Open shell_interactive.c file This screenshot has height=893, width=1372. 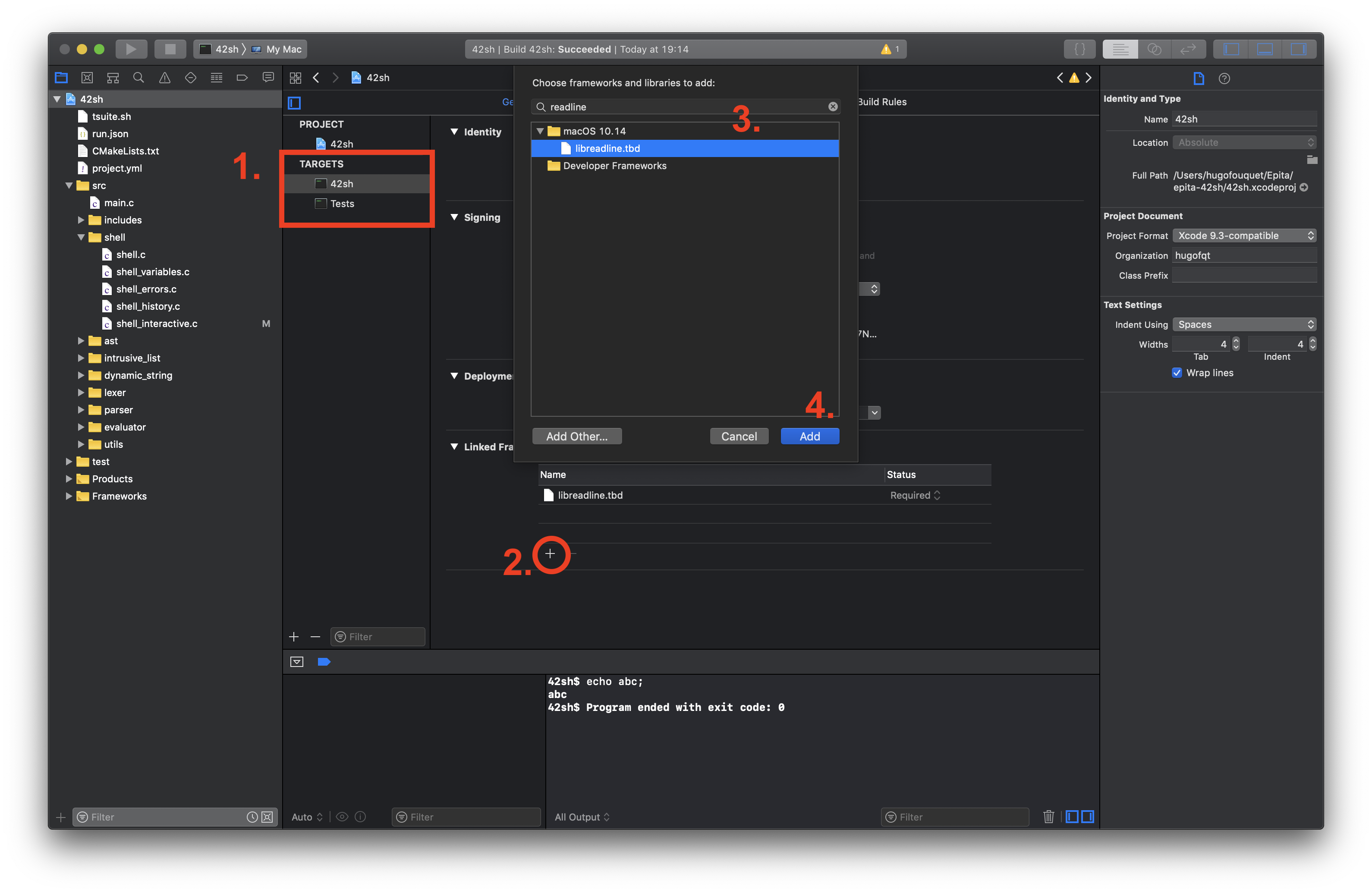coord(156,324)
